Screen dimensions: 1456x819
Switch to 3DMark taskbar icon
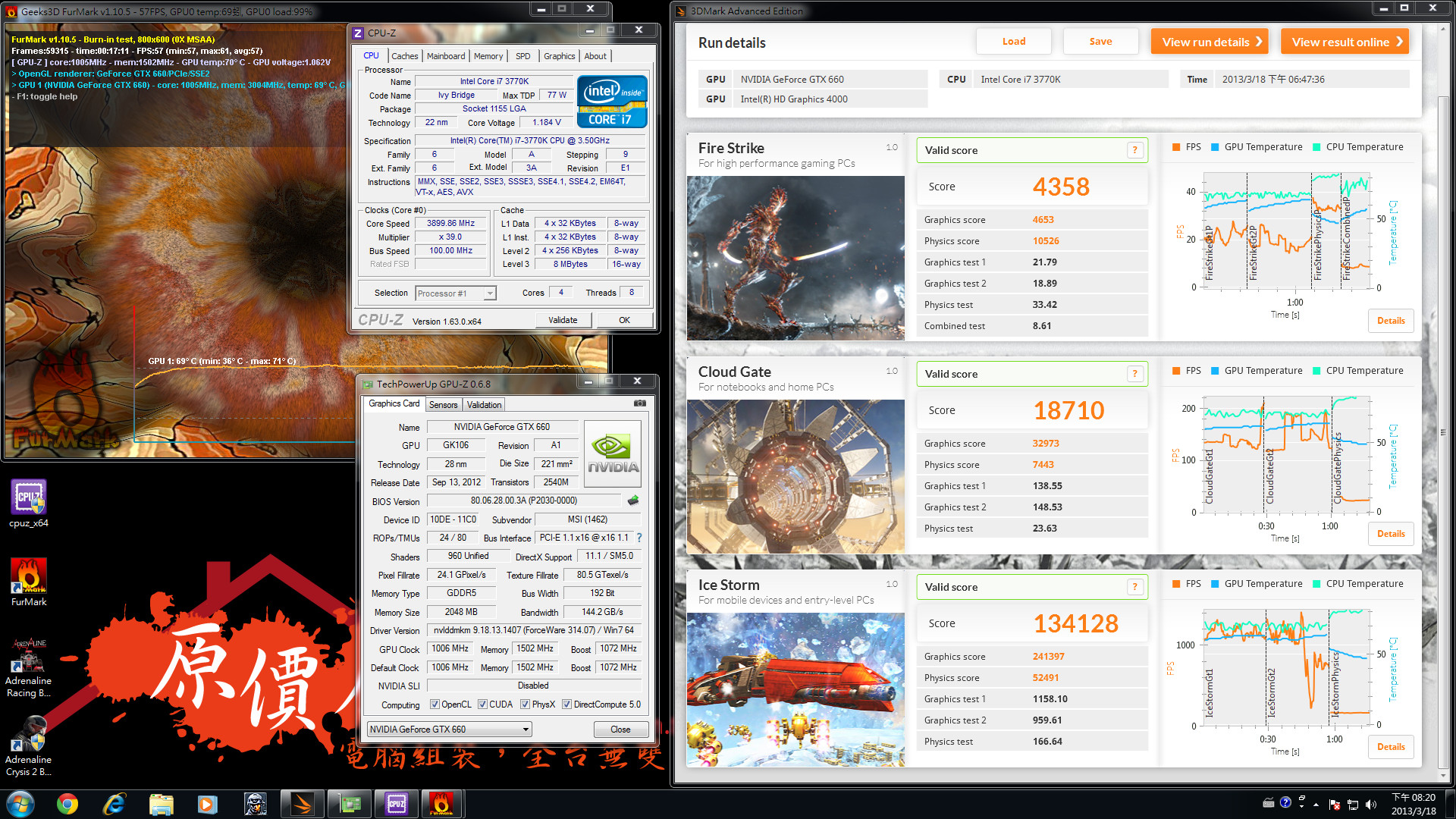click(302, 804)
